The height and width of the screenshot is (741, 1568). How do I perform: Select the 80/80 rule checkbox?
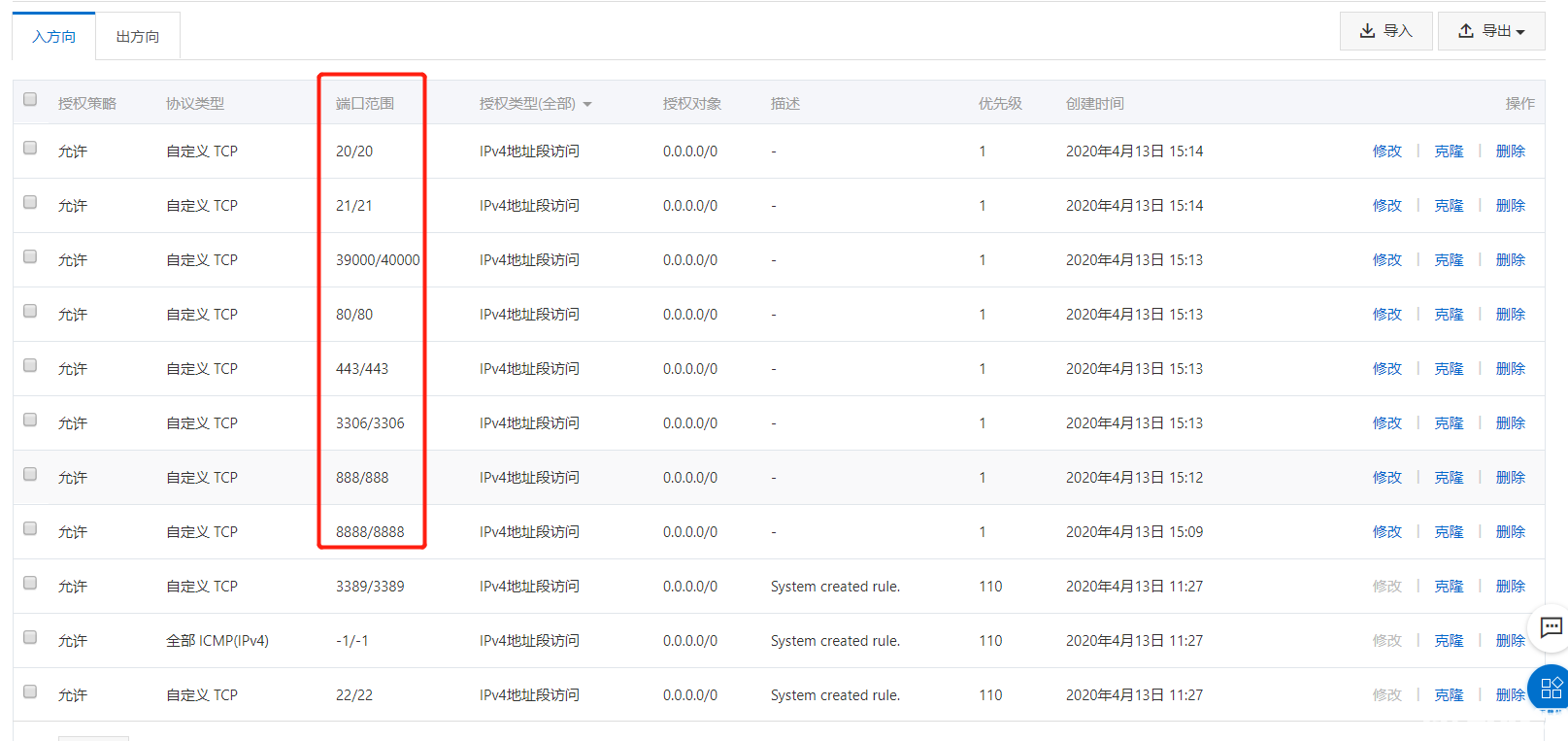click(x=30, y=311)
